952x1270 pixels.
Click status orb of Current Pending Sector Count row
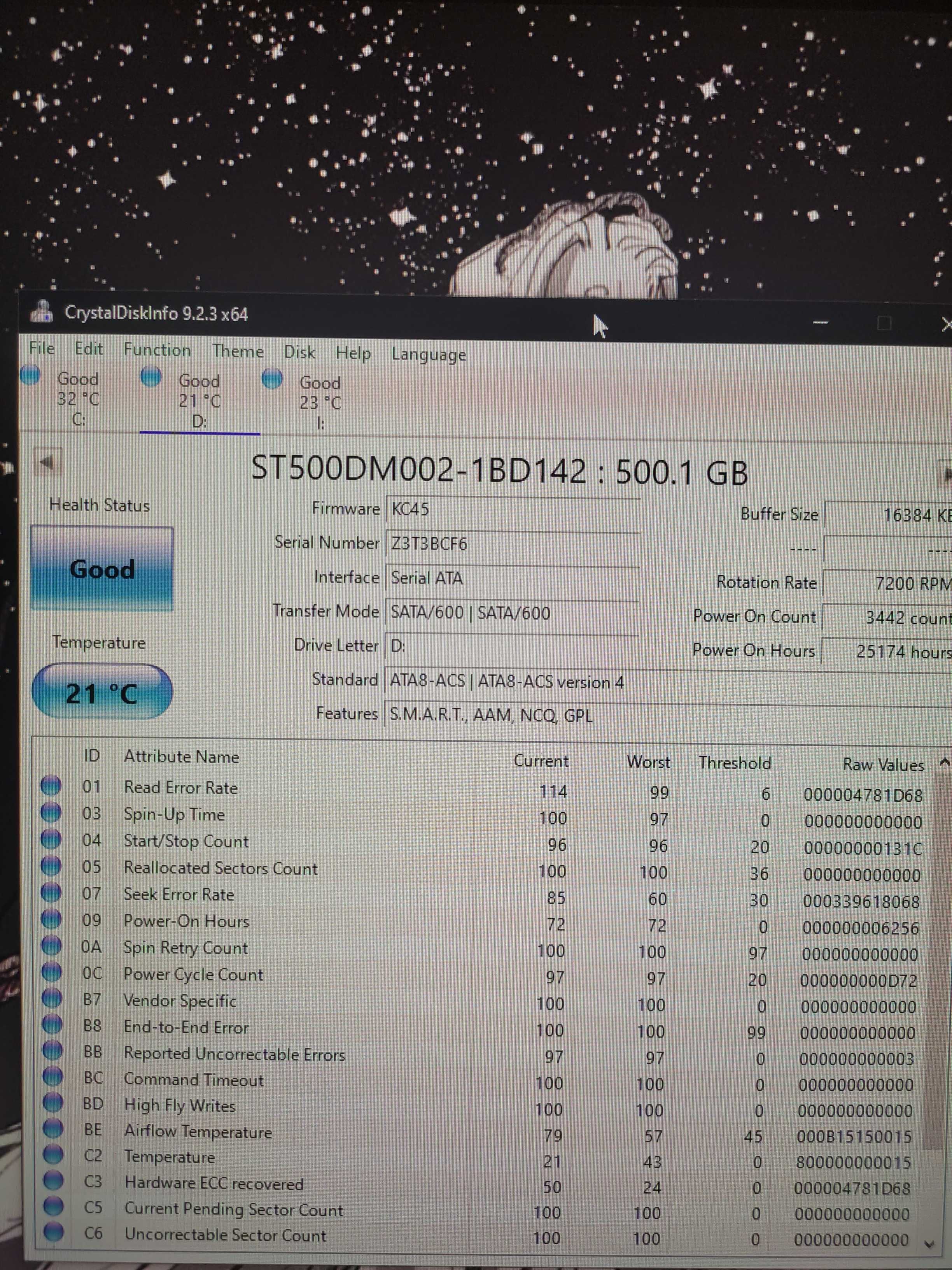[53, 1206]
